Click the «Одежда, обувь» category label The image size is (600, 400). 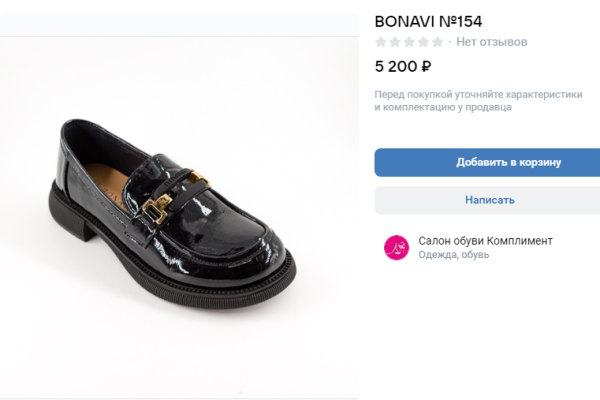pos(451,256)
